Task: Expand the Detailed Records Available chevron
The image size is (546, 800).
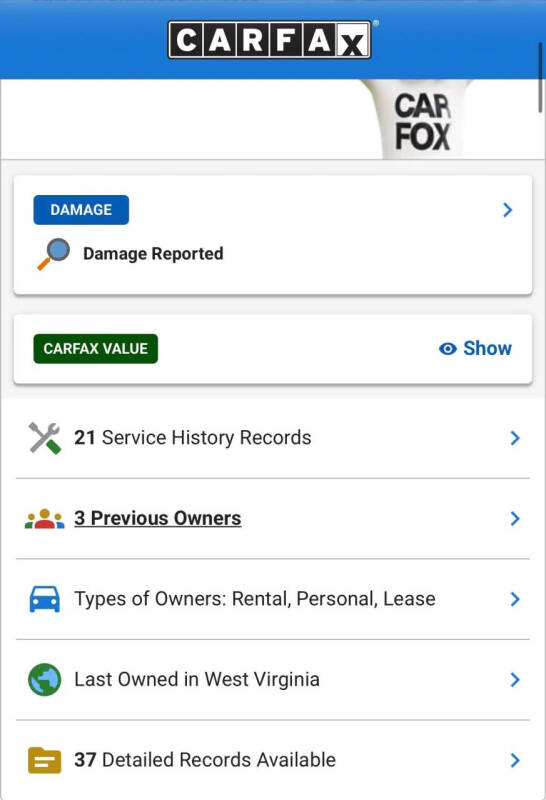Action: (515, 760)
